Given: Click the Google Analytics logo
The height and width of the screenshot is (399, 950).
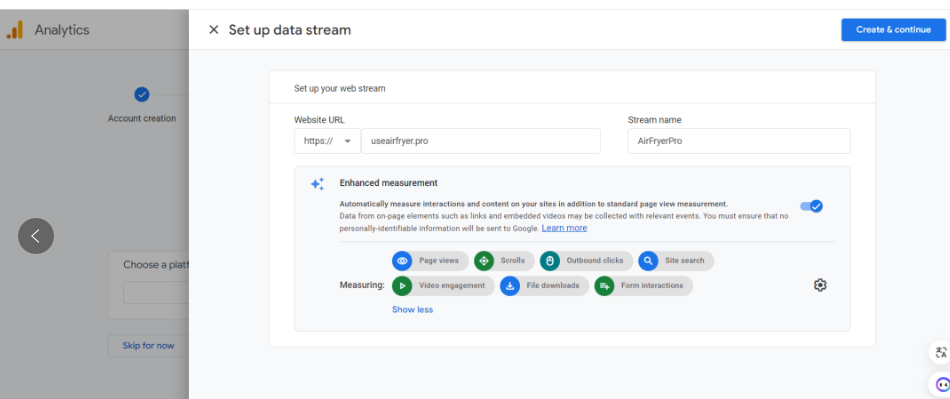Looking at the screenshot, I should (15, 30).
